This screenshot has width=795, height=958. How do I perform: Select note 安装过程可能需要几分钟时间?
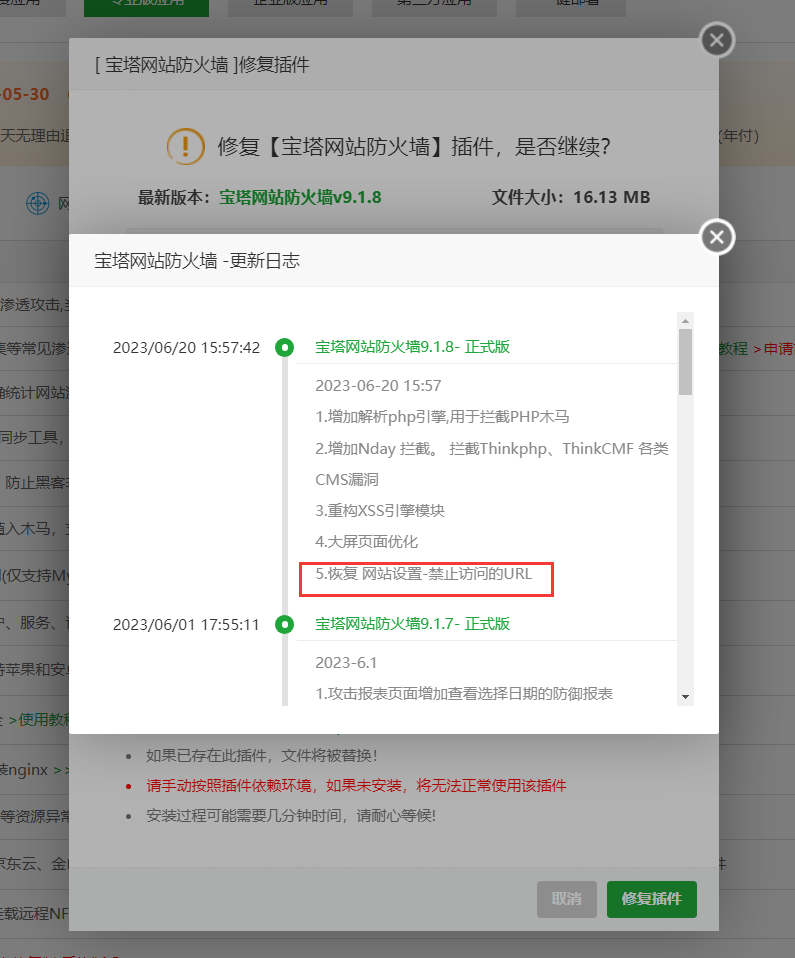291,816
